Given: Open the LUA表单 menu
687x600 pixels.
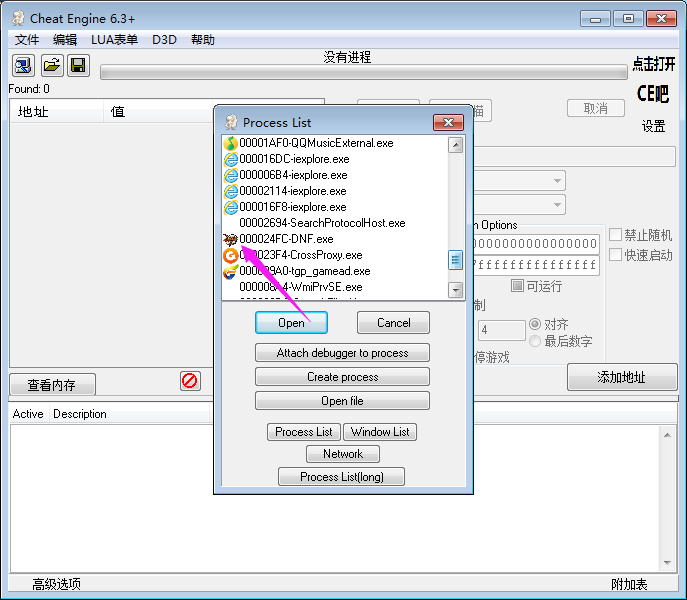Looking at the screenshot, I should point(114,40).
